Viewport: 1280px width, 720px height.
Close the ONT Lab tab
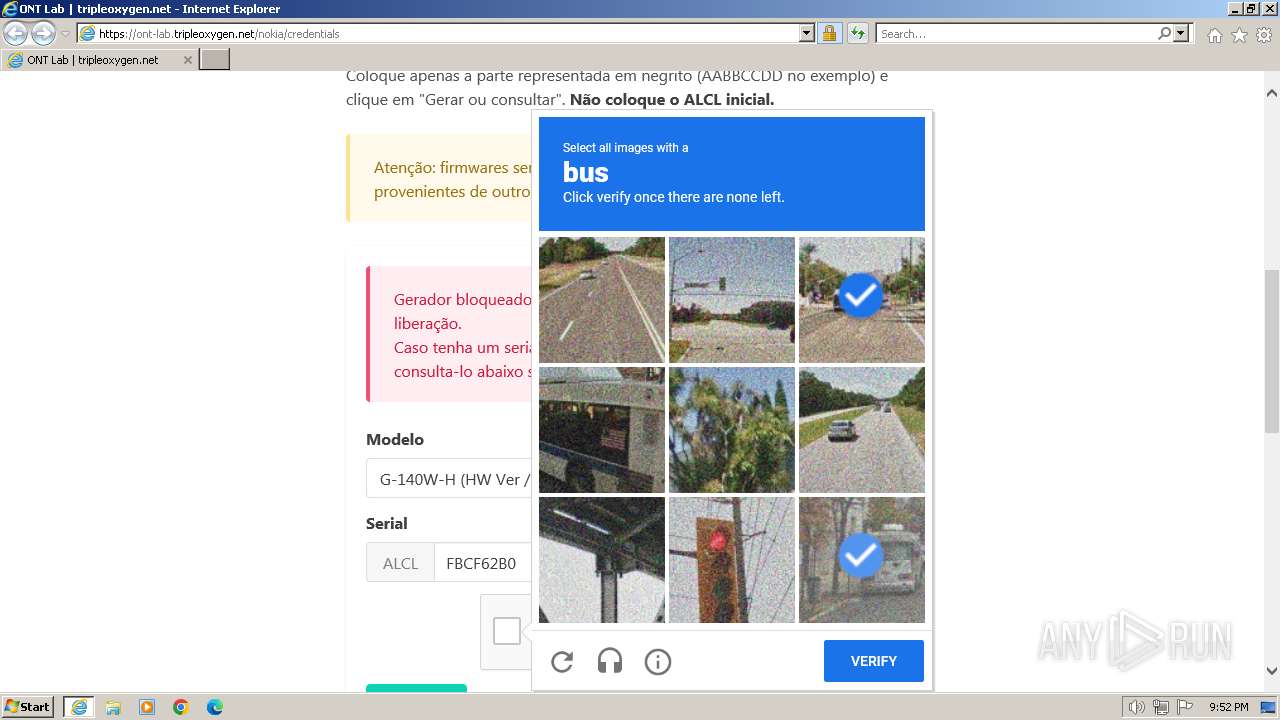click(x=187, y=60)
